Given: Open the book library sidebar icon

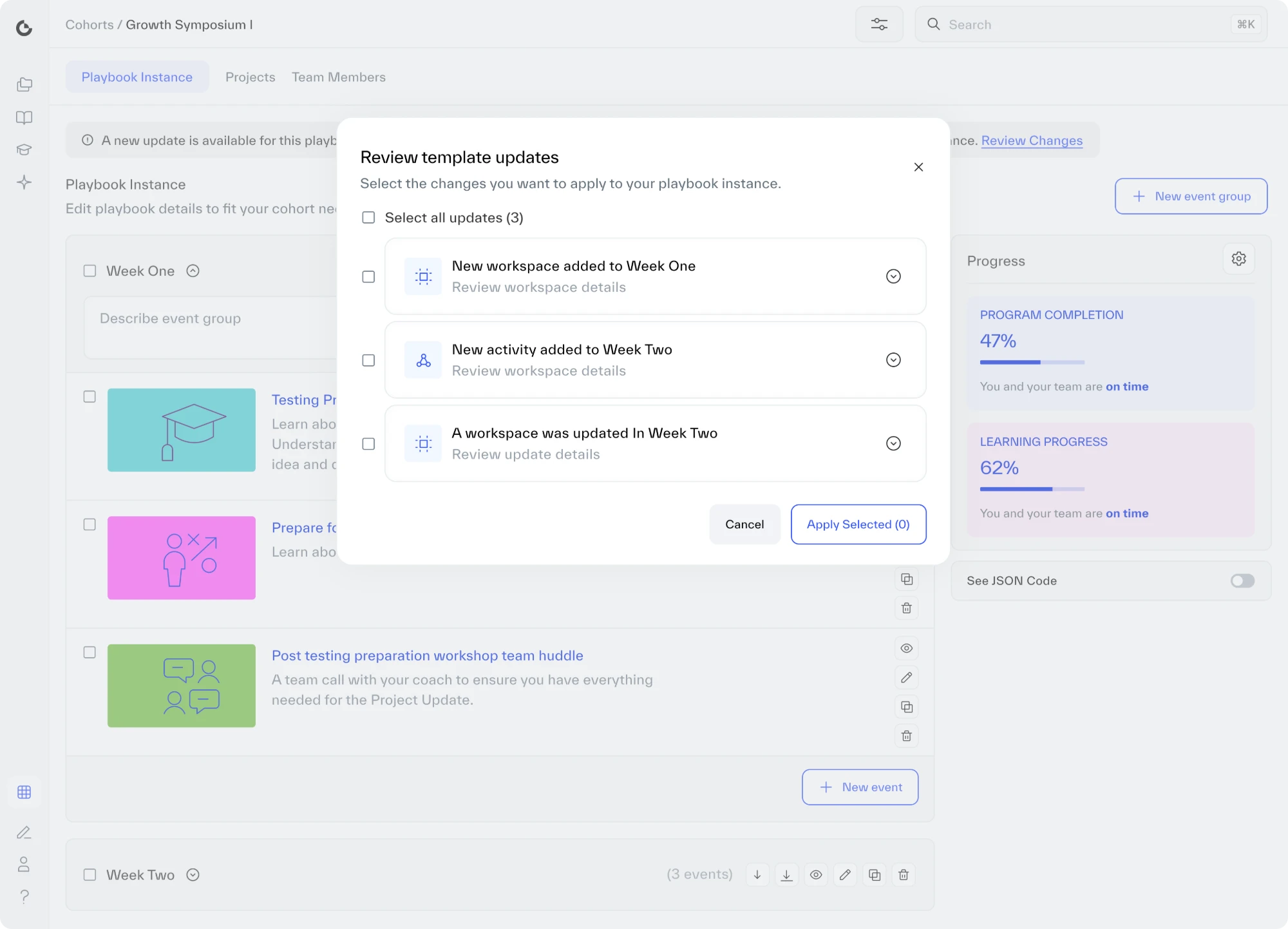Looking at the screenshot, I should 24,117.
